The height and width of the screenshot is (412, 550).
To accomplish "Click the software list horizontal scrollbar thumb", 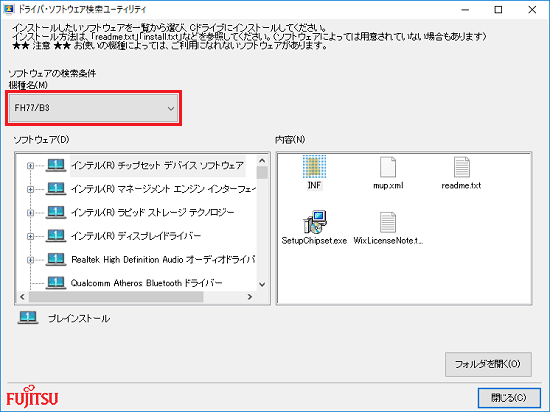I will [116, 297].
